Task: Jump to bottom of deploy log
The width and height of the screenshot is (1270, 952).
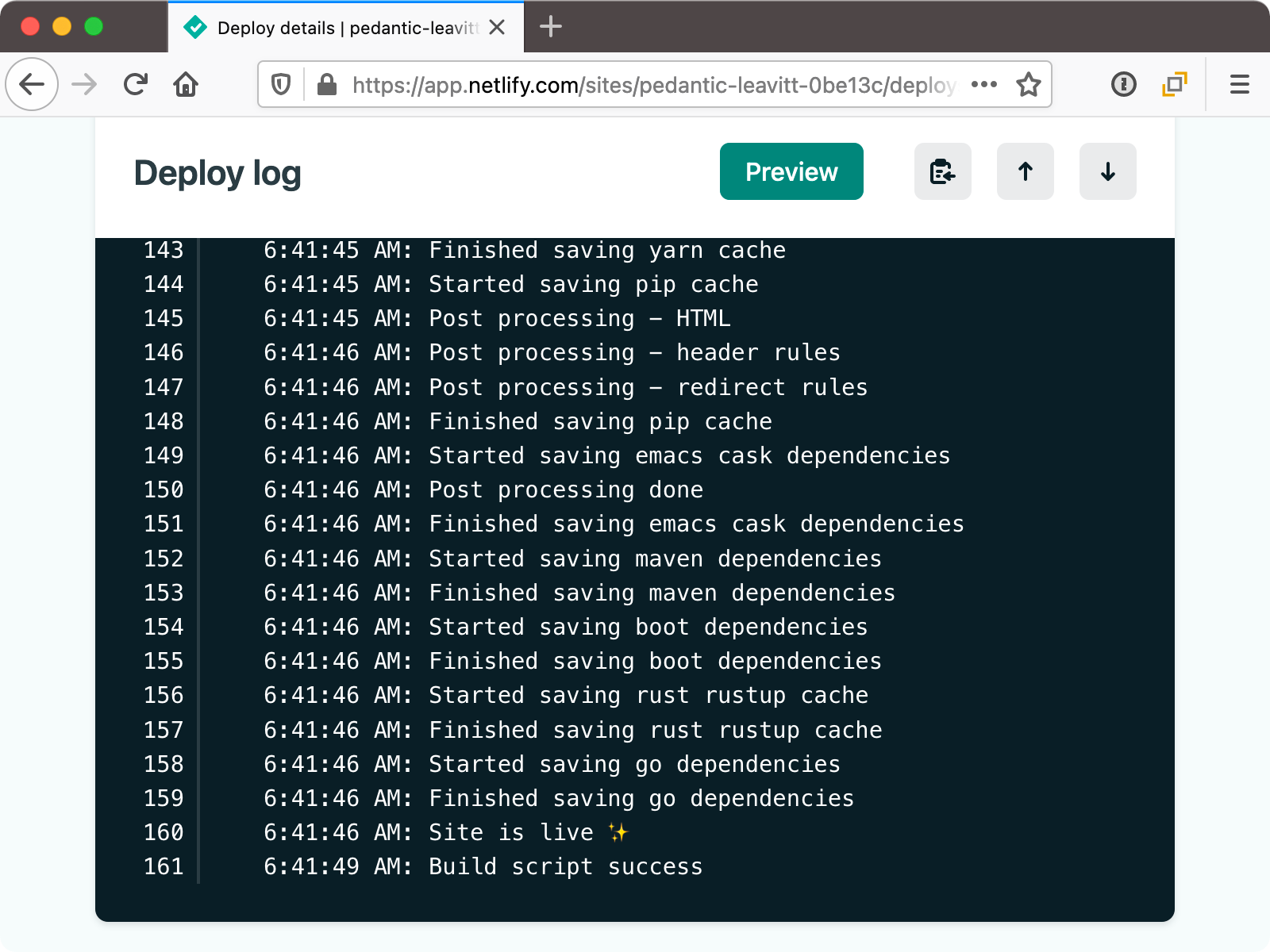Action: click(1108, 171)
